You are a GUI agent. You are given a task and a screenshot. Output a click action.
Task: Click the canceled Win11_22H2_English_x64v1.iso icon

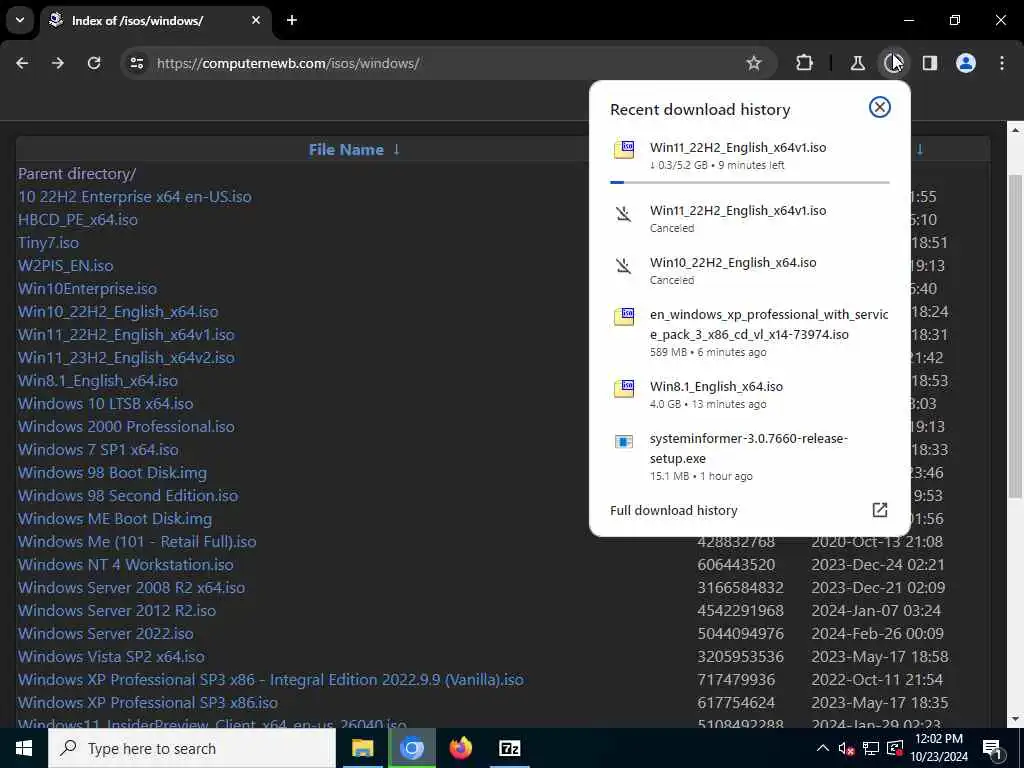click(624, 214)
